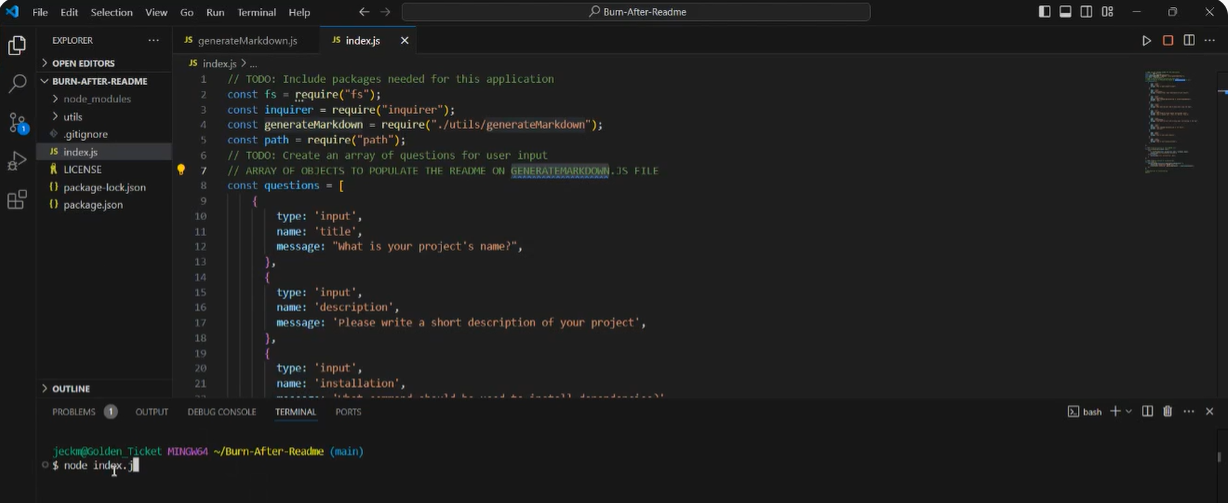Open the Terminal menu
This screenshot has width=1230, height=503.
(x=257, y=12)
